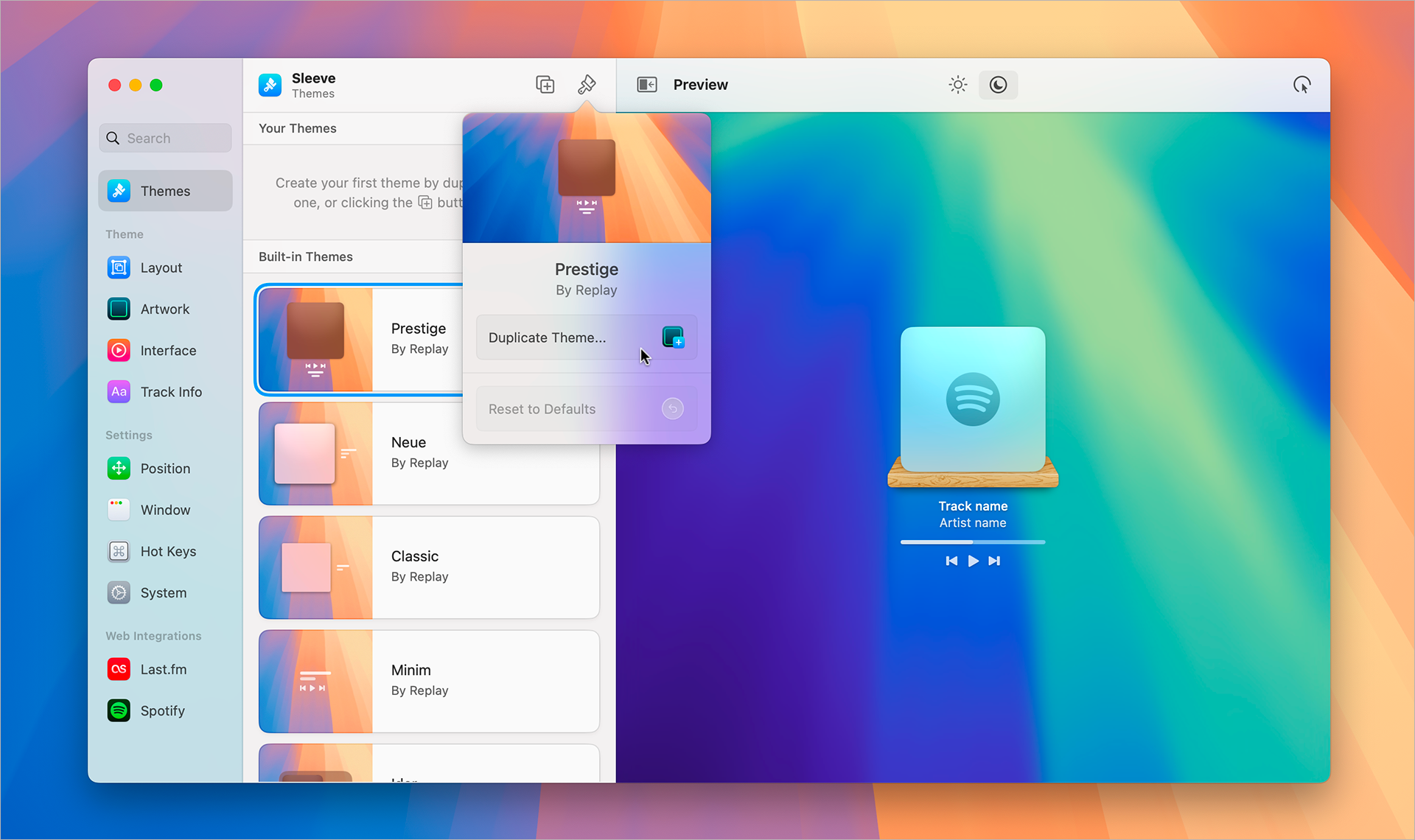Screen dimensions: 1415x840
Task: Click Artist name text in preview
Action: coord(973,522)
